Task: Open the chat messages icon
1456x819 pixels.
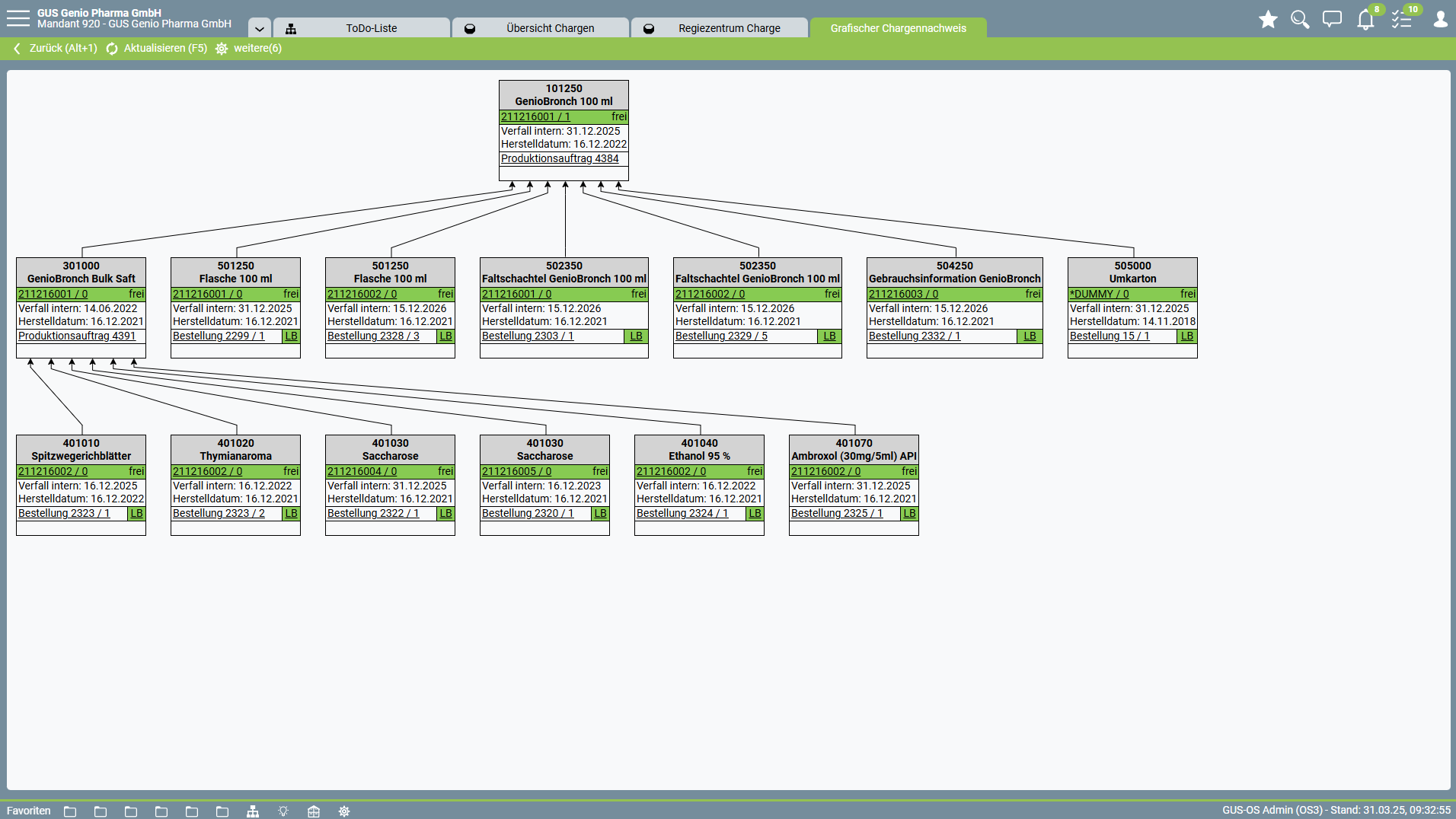Action: coord(1332,20)
